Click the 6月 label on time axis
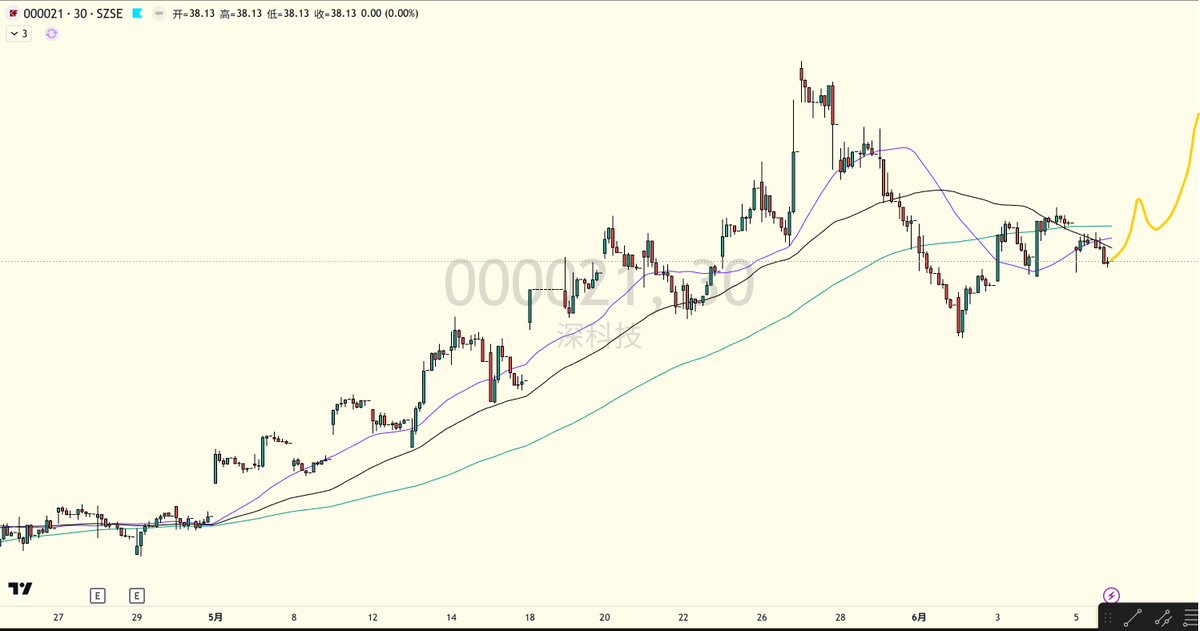This screenshot has width=1200, height=631. 920,618
